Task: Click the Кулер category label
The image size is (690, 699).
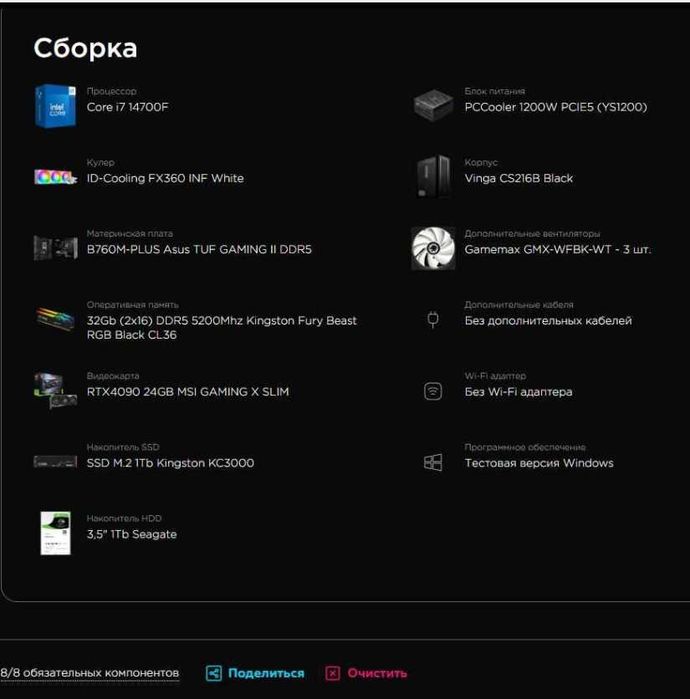Action: [100, 163]
